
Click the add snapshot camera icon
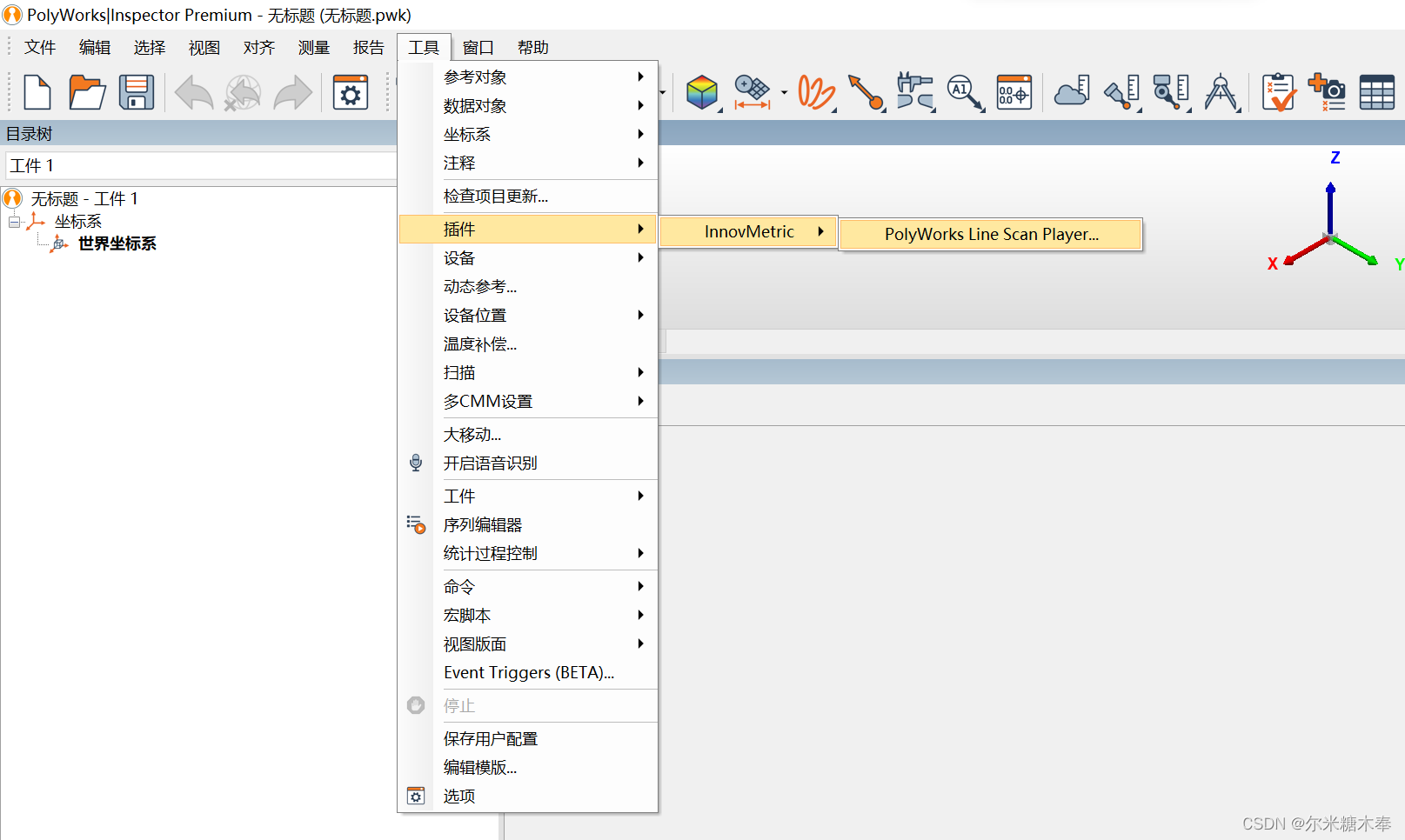pyautogui.click(x=1328, y=92)
